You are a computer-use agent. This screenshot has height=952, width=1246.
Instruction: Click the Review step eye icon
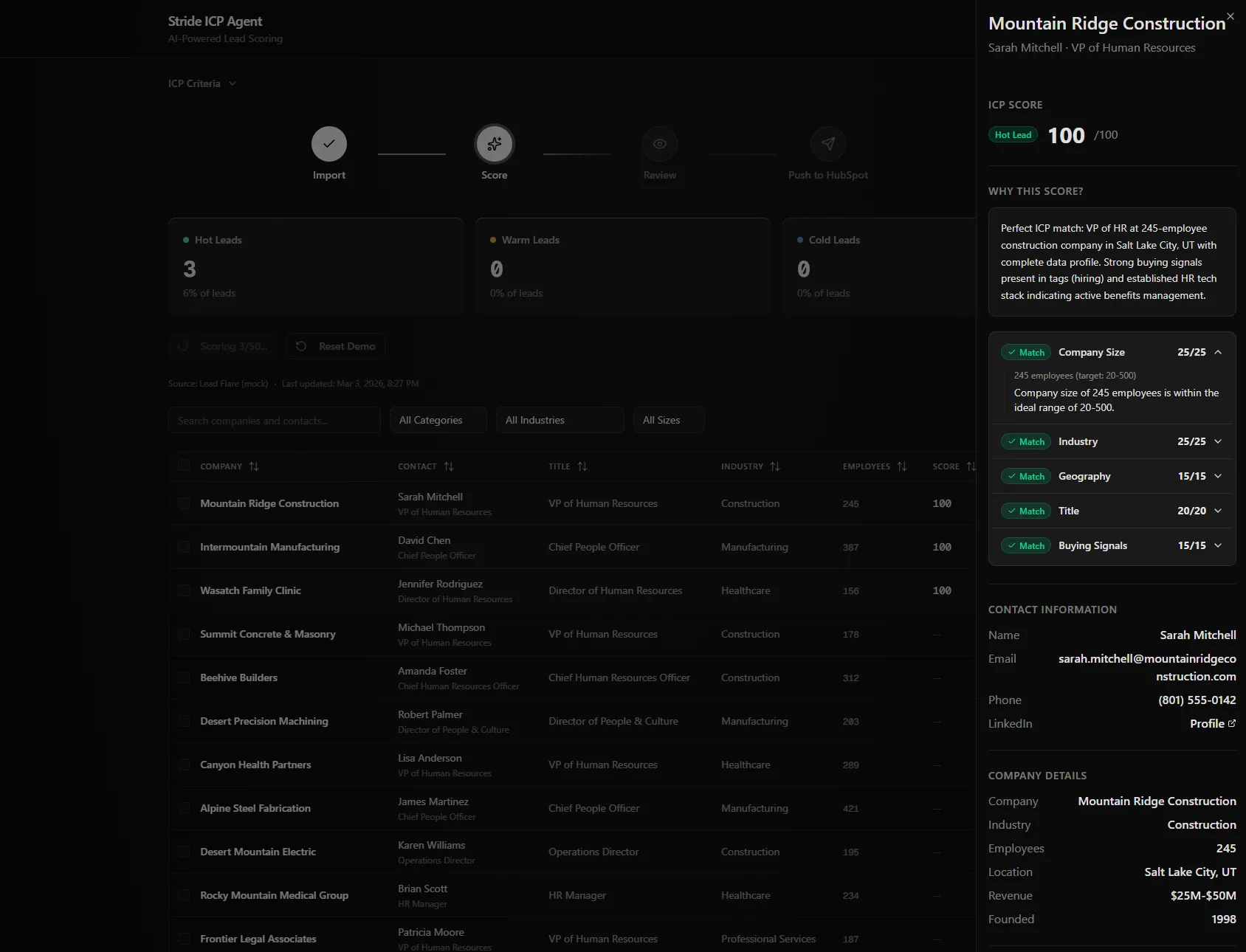click(x=659, y=144)
